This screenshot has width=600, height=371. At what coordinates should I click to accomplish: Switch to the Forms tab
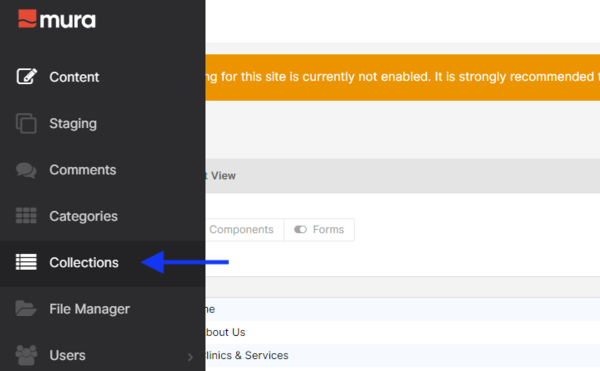319,229
